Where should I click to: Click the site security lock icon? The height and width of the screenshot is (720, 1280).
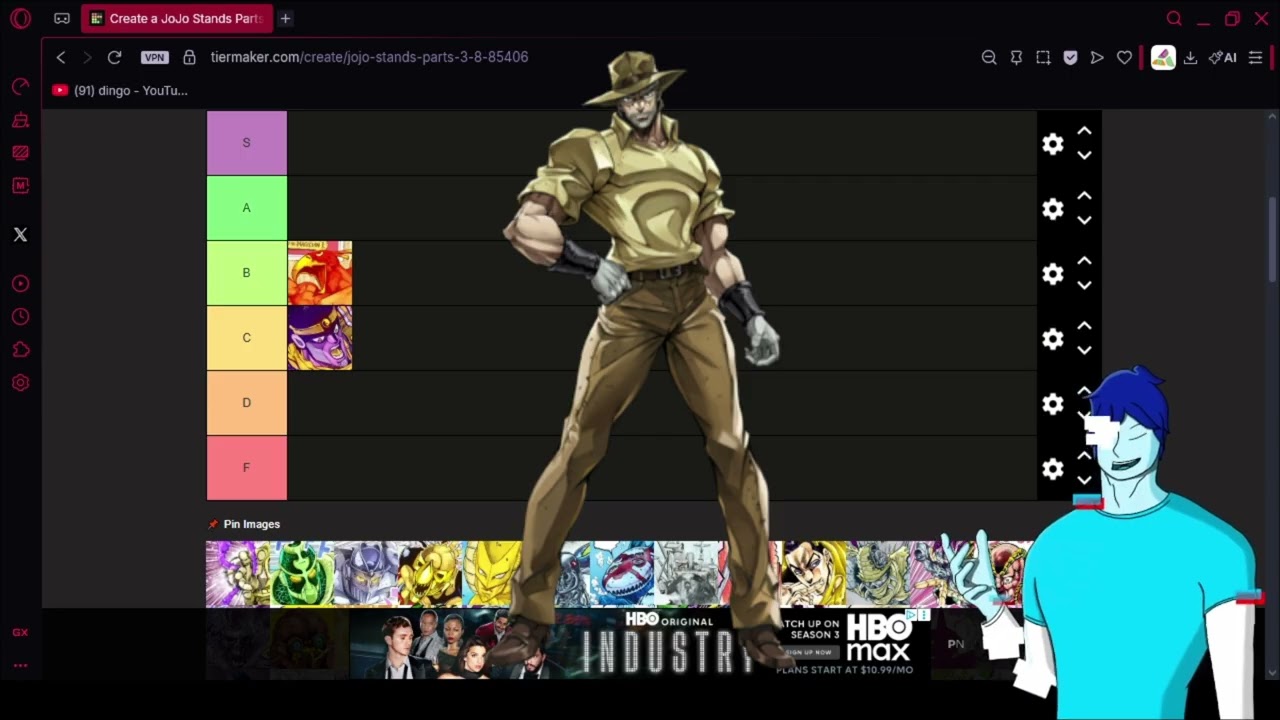tap(189, 57)
